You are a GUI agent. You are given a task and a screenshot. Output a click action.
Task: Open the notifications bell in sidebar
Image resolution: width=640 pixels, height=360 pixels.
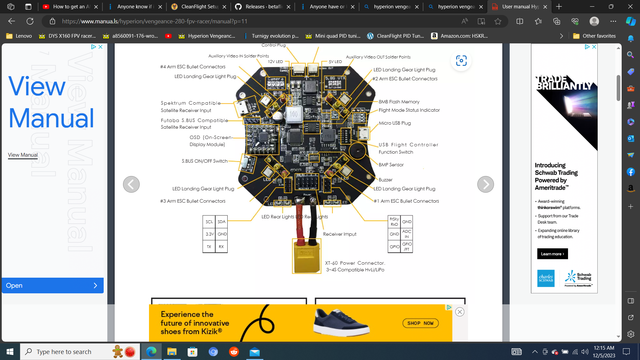(x=631, y=38)
